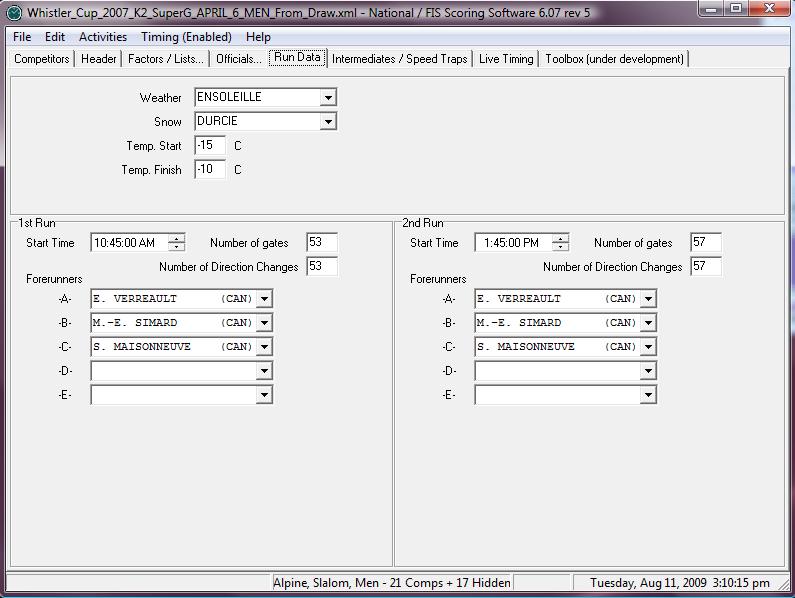Switch to the Live Timing tab
Viewport: 795px width, 598px height.
pos(506,59)
